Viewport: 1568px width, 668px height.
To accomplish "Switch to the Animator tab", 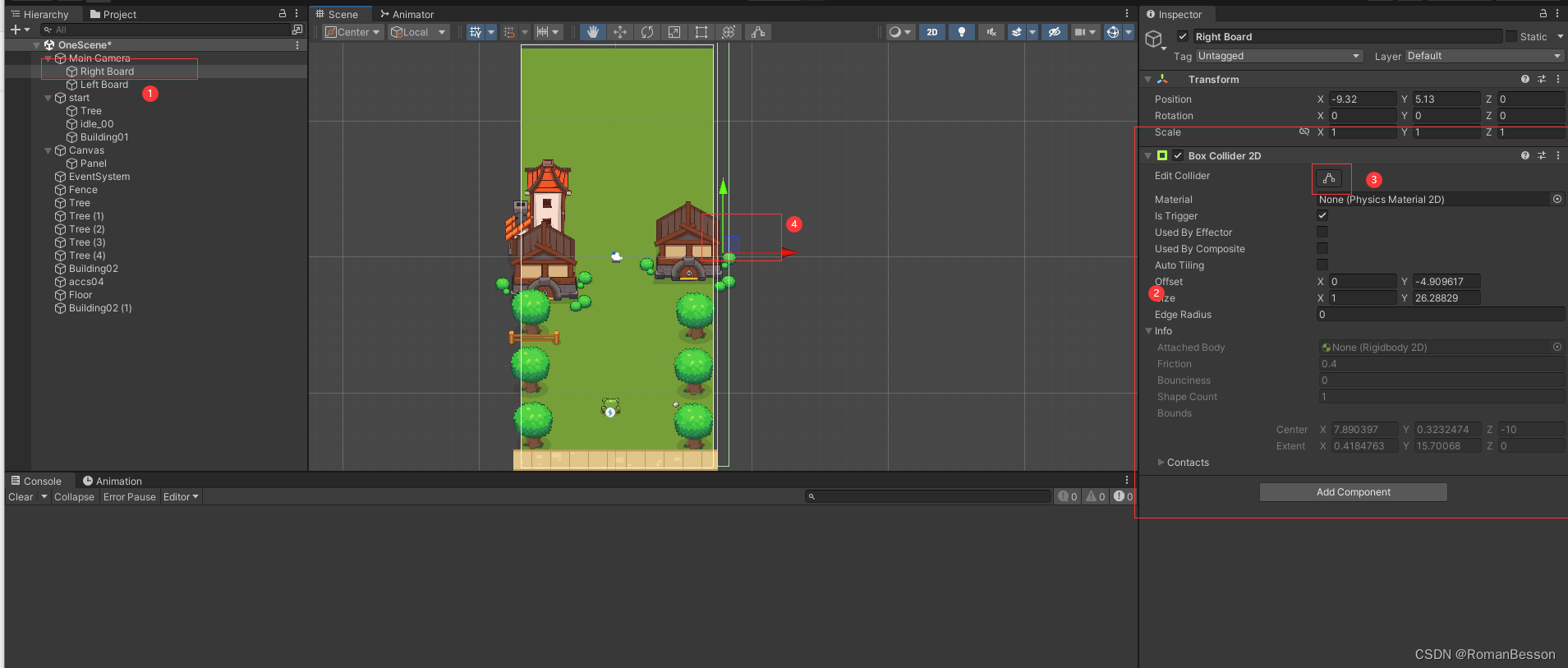I will pyautogui.click(x=407, y=14).
